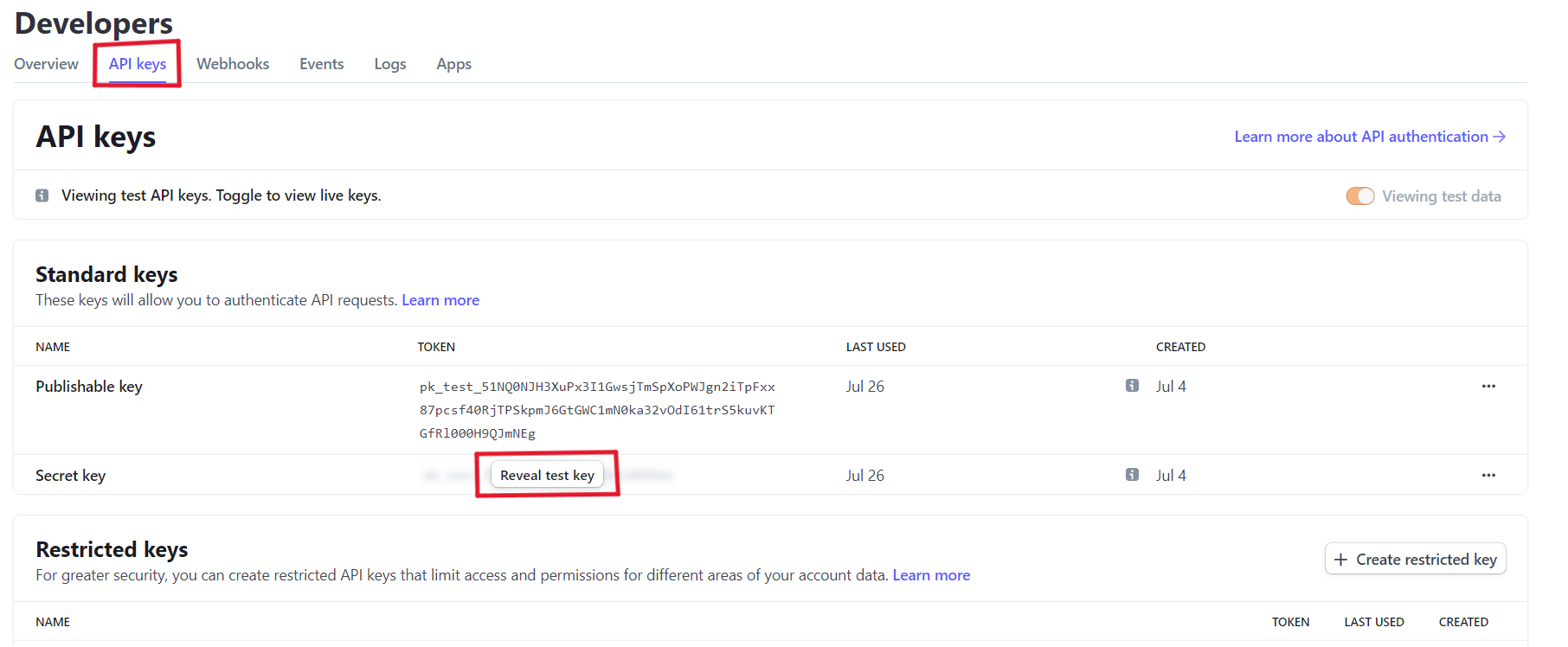This screenshot has height=647, width=1568.
Task: Click the Viewing test data label
Action: click(1441, 196)
